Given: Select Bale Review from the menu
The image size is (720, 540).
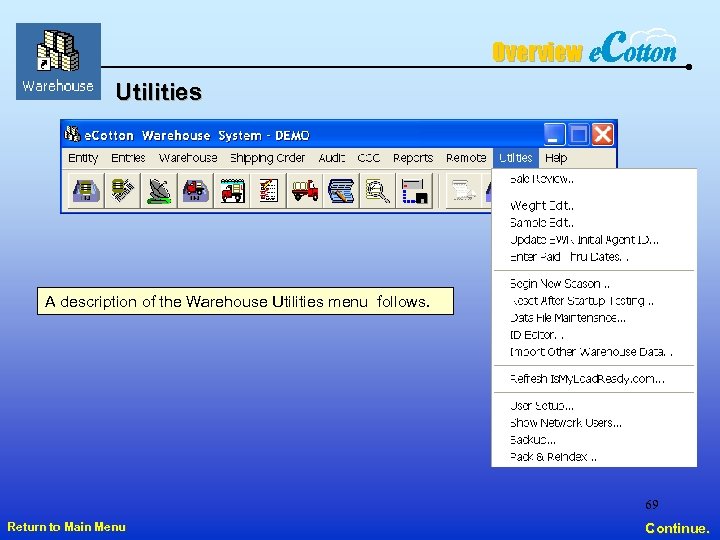Looking at the screenshot, I should pyautogui.click(x=542, y=179).
